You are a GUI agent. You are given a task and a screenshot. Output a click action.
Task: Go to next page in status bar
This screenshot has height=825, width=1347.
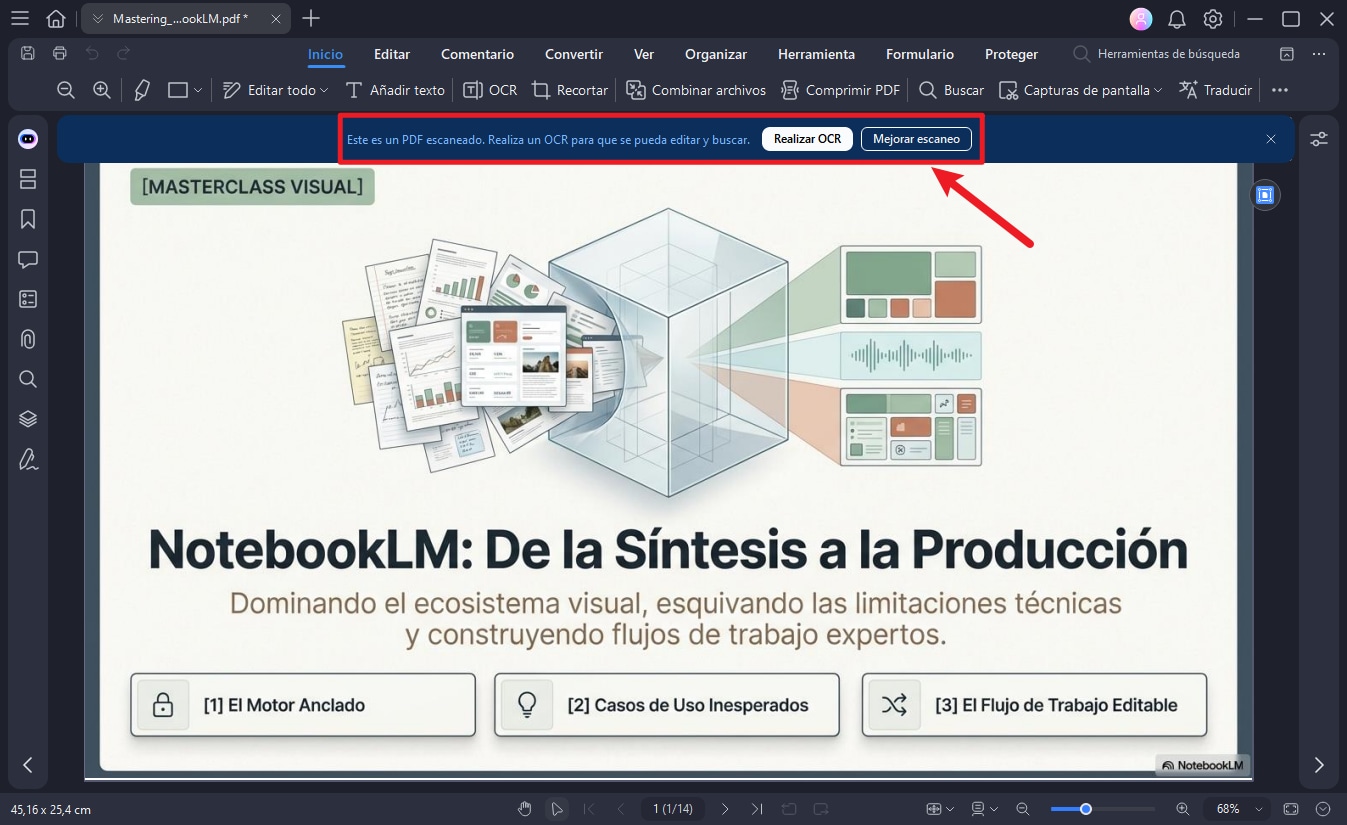[725, 808]
